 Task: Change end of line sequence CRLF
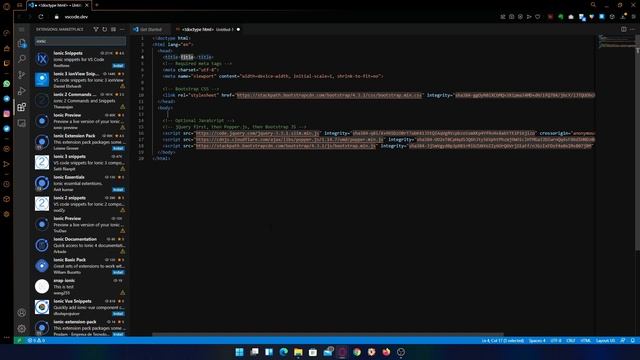click(x=571, y=340)
